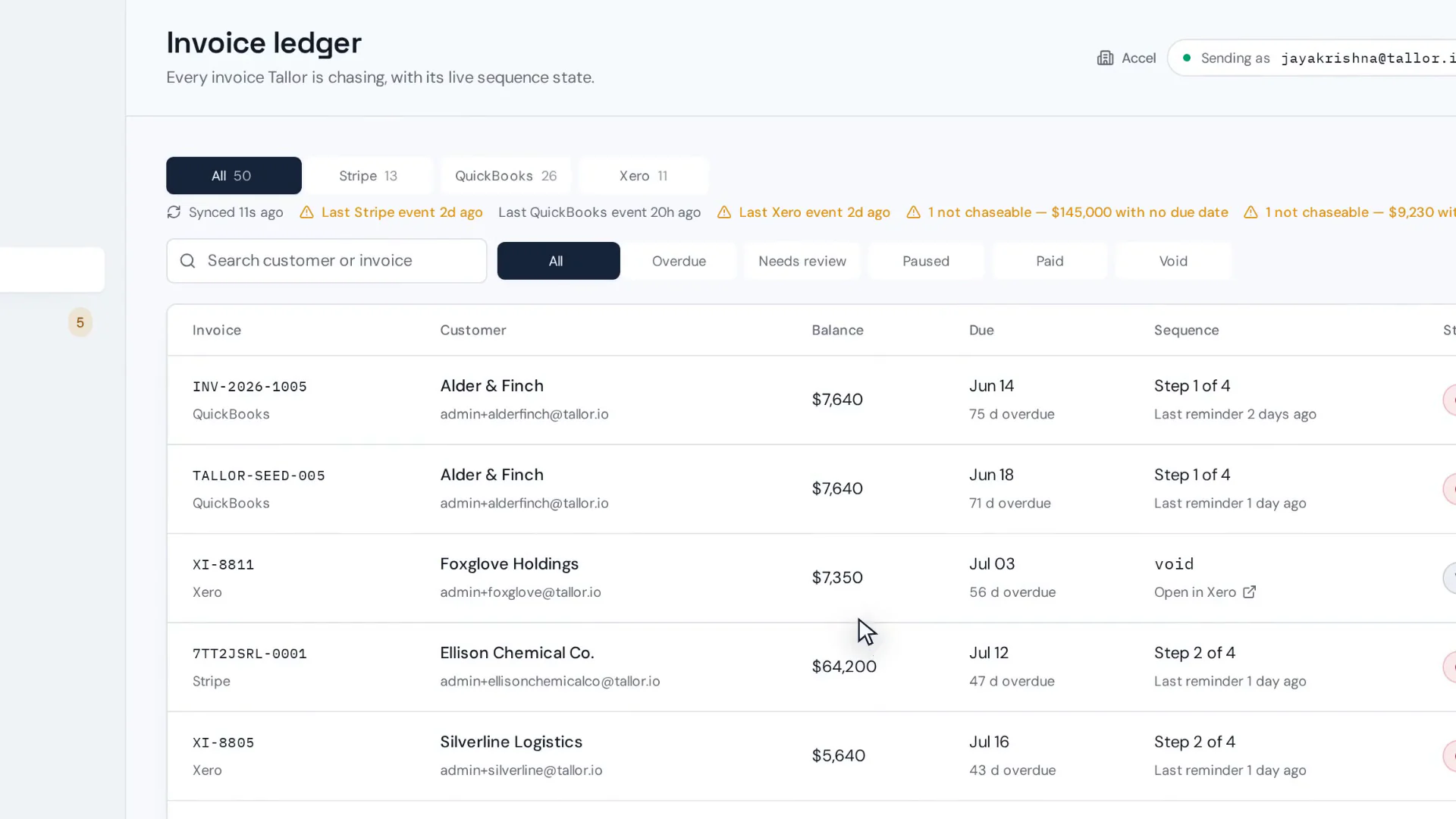1456x819 pixels.
Task: Click the 71 d overdue text
Action: coord(1010,504)
